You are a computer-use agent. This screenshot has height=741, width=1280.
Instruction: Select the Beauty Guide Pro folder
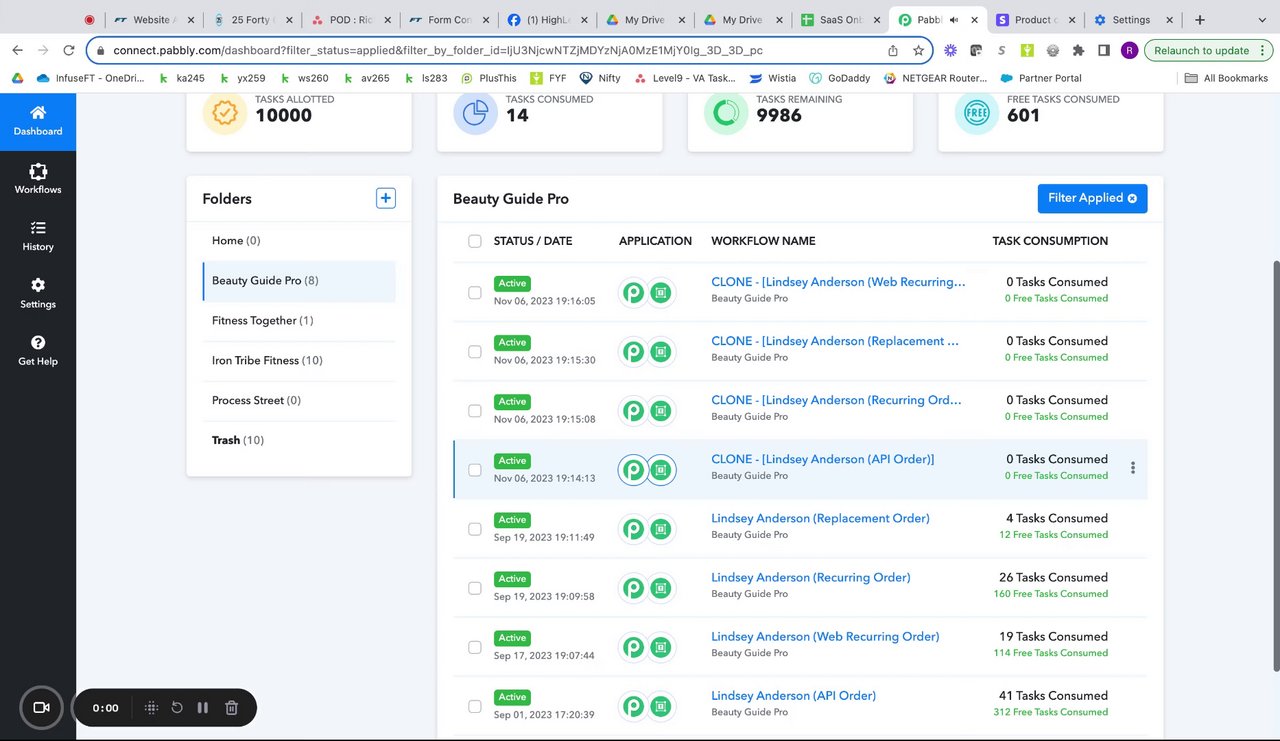click(x=299, y=281)
